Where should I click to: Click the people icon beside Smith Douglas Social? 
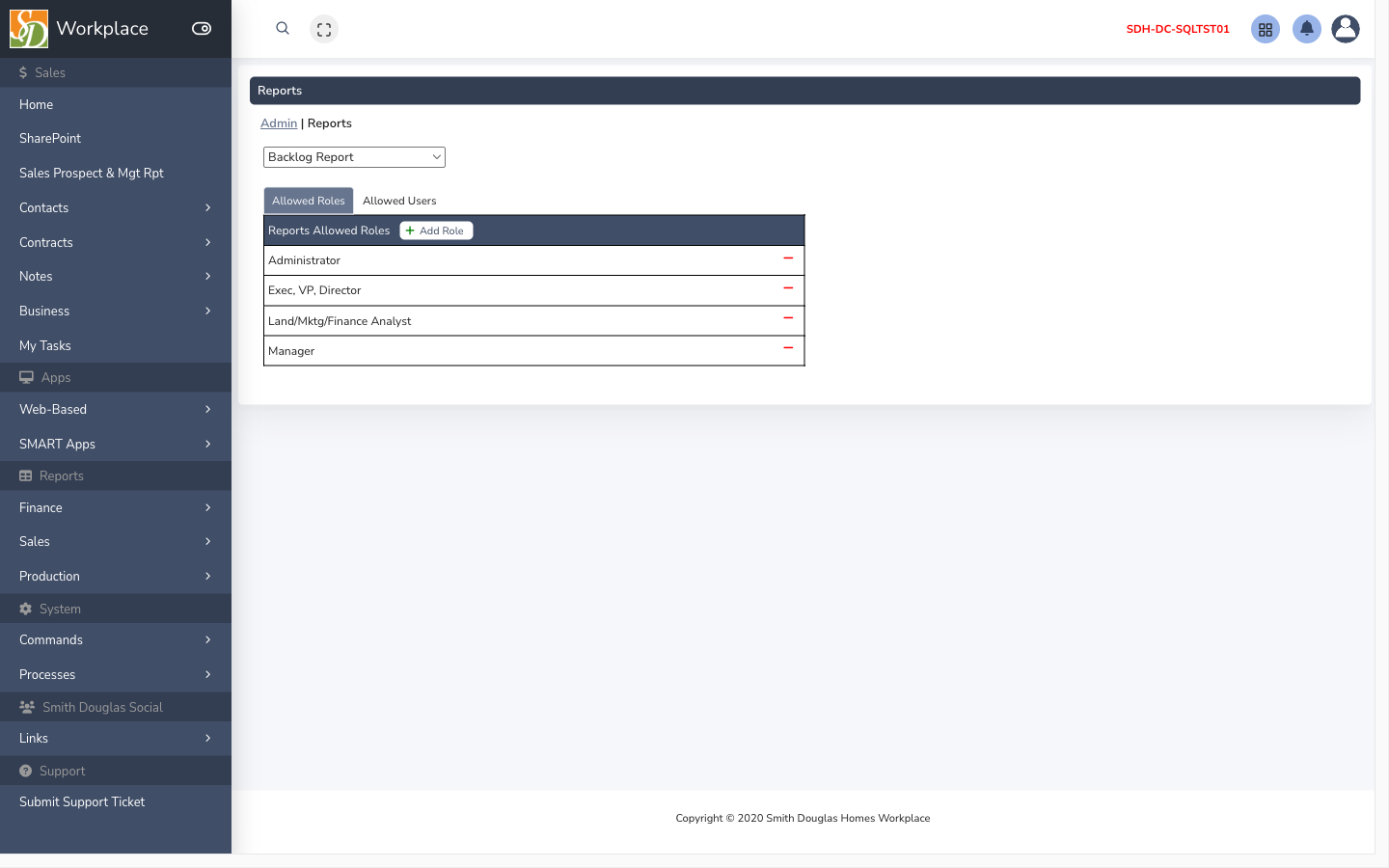tap(27, 708)
